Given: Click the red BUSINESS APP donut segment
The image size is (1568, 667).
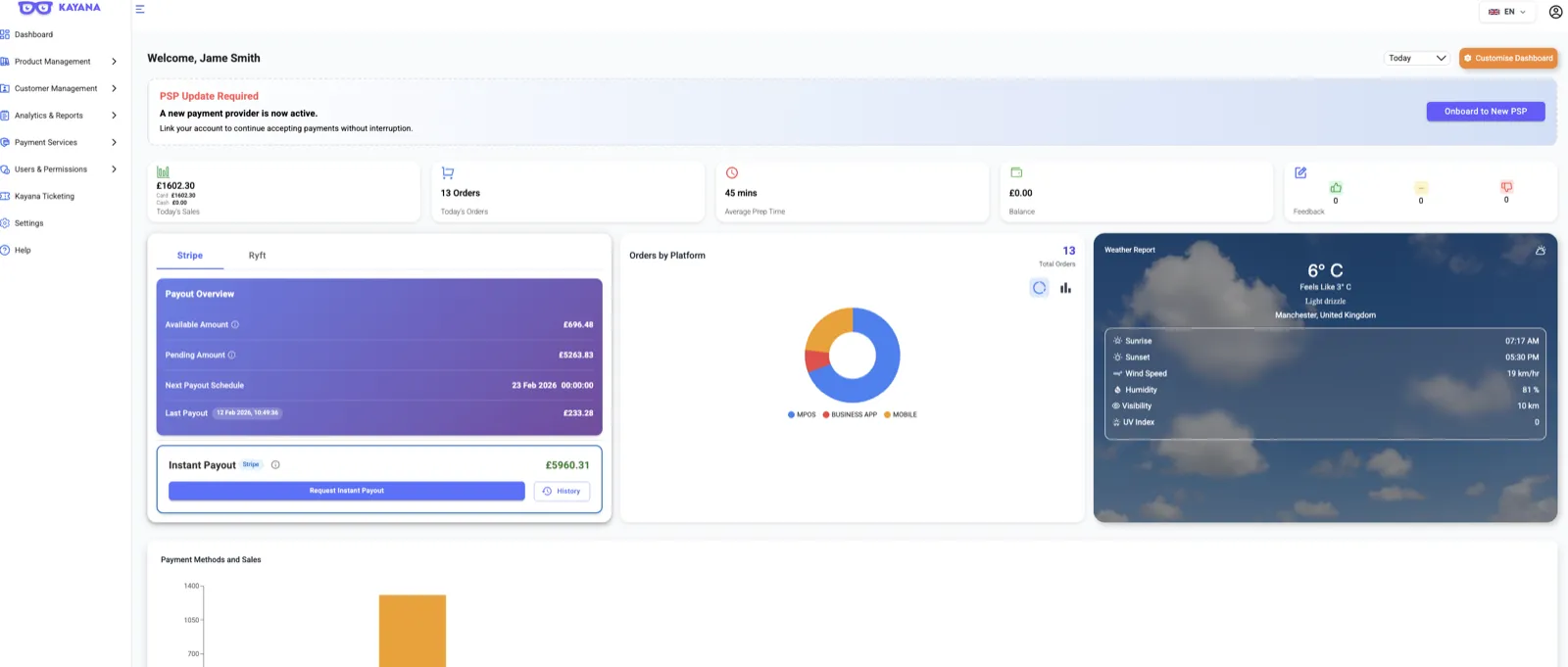Looking at the screenshot, I should [x=815, y=360].
